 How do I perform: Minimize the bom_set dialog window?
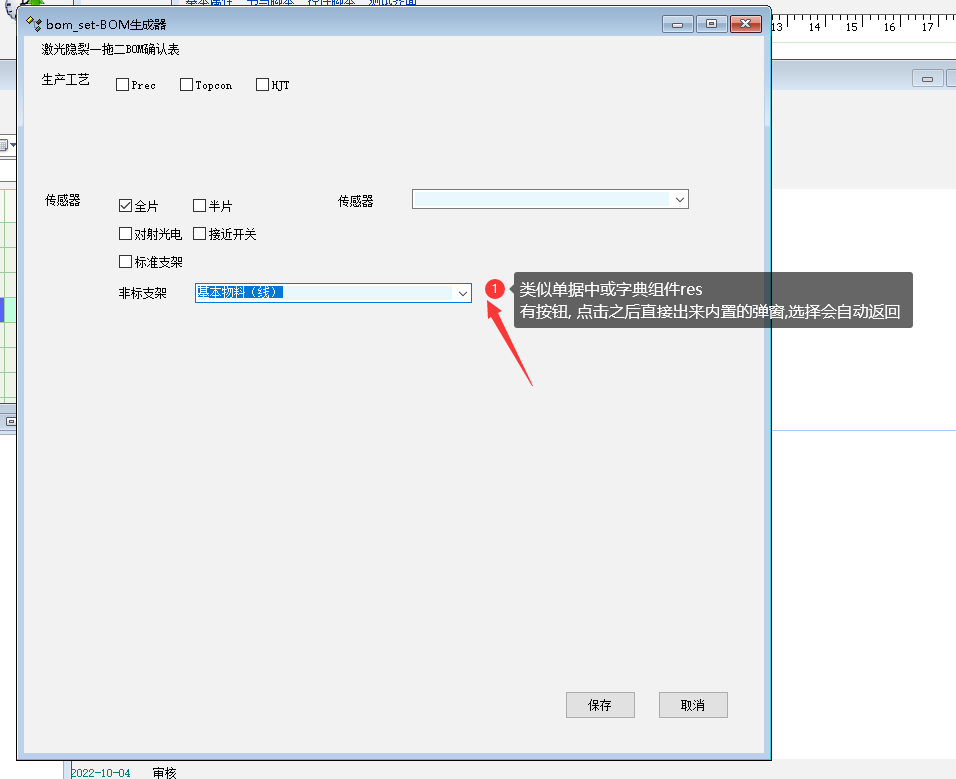(677, 24)
